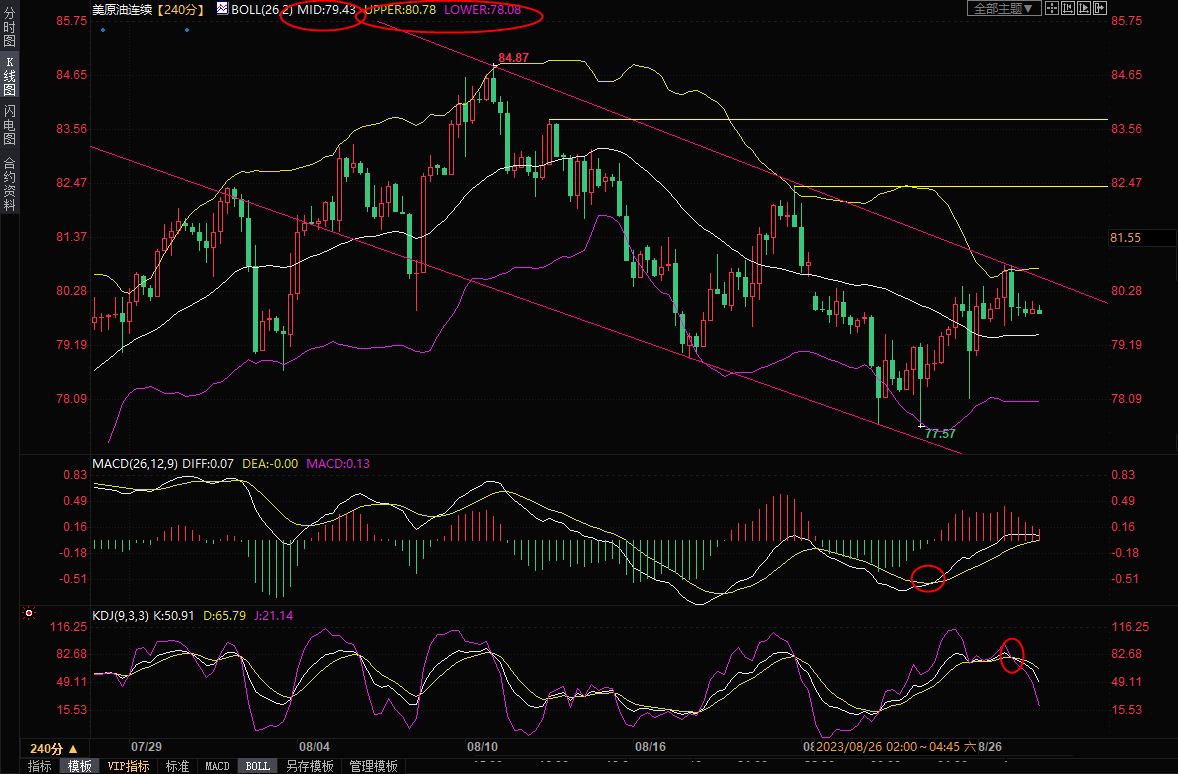Click the 84.87 high price marker

[x=513, y=58]
